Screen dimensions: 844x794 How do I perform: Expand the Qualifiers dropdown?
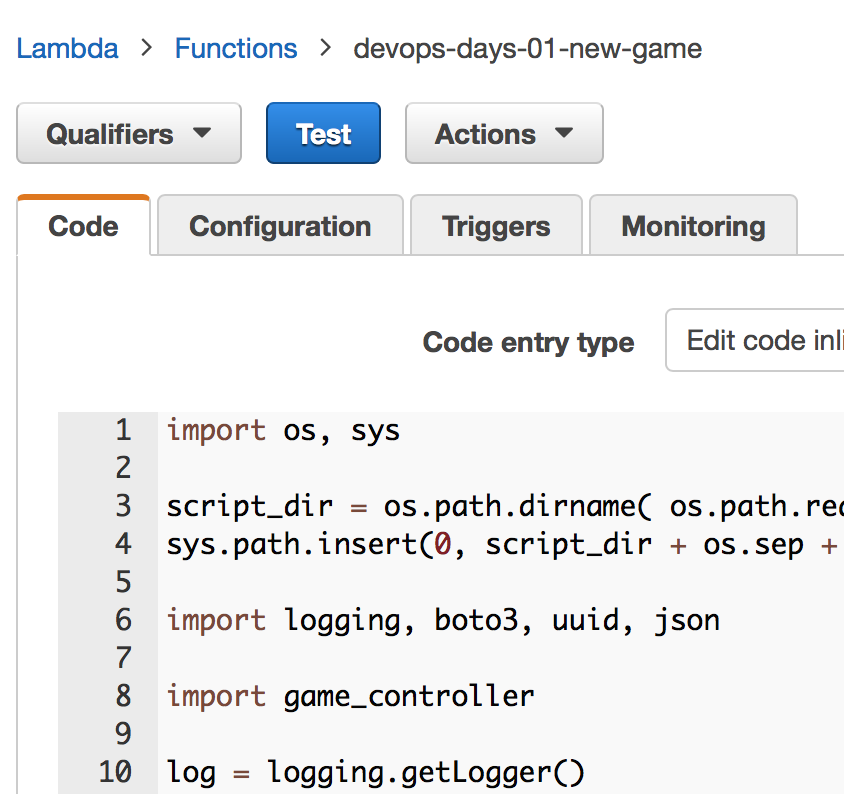point(129,134)
